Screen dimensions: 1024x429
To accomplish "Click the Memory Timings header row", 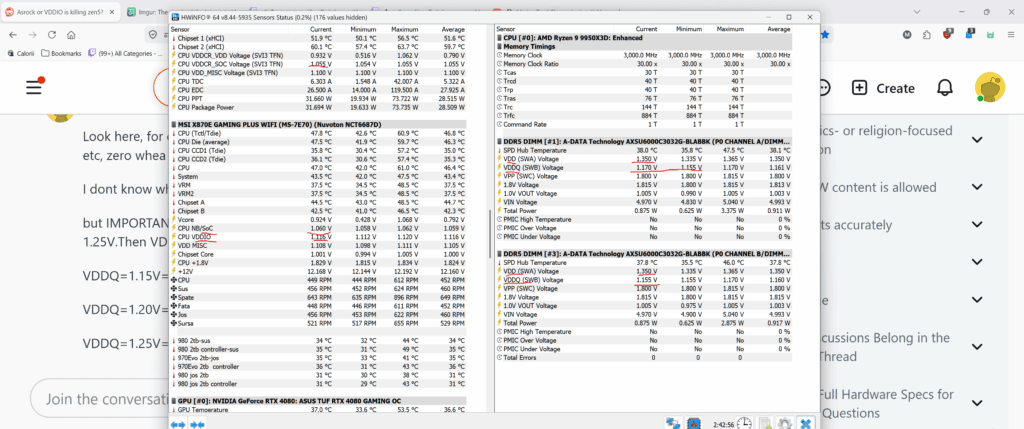I will pyautogui.click(x=643, y=47).
